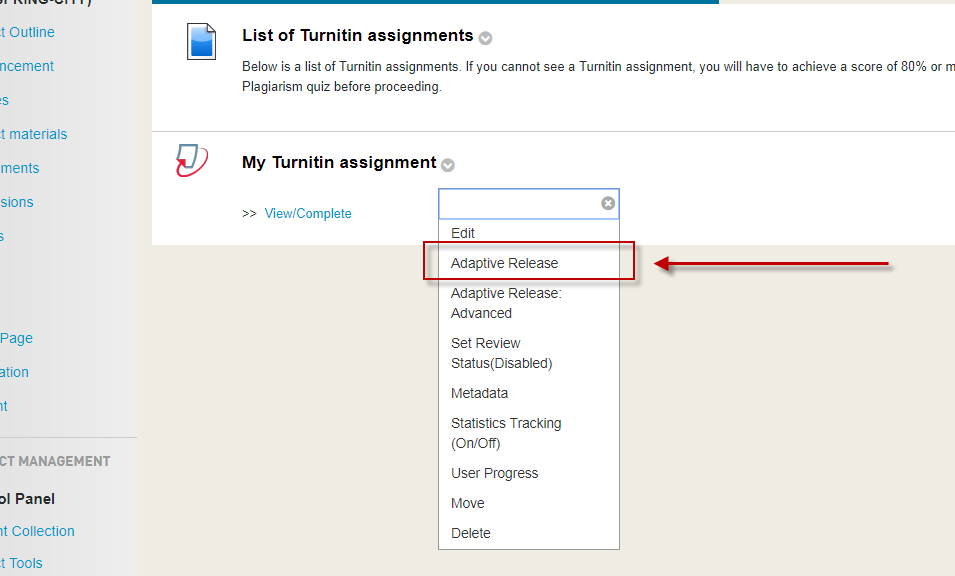Expand the Control Panel section
Screen dimensions: 955x576
click(x=27, y=499)
